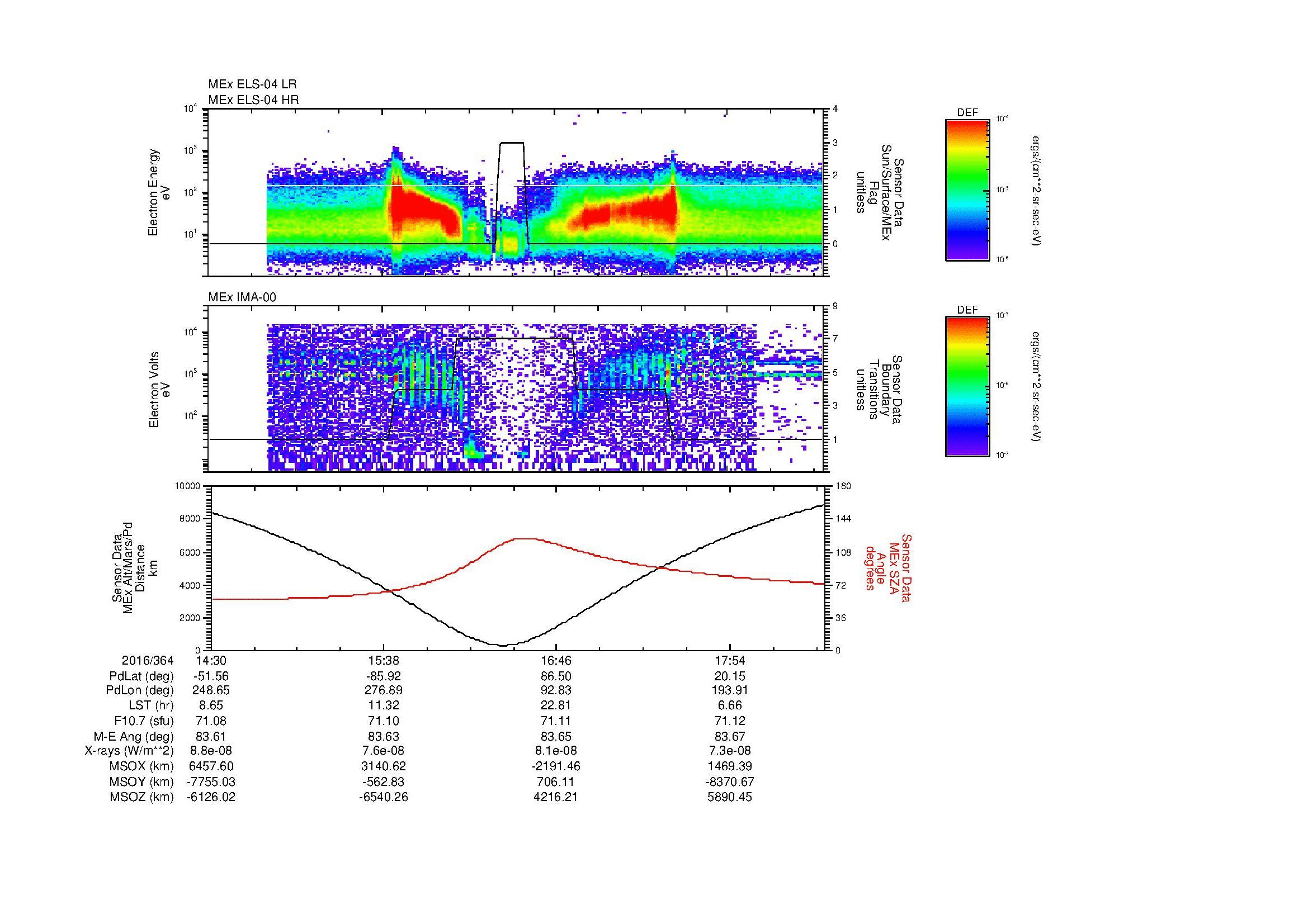The image size is (1308, 924).
Task: Click the 'Sun/Surface/MEx Flag' right axis label
Action: 880,192
